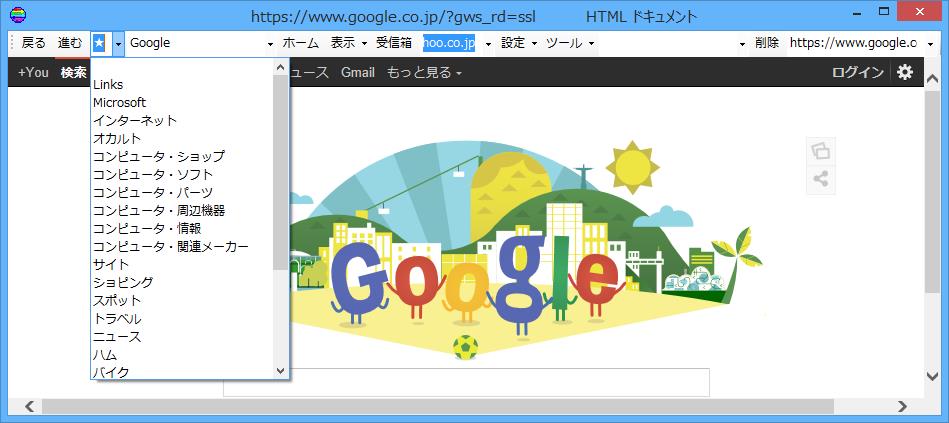Select コンピュータ・パーツ entry
The image size is (949, 423).
pyautogui.click(x=153, y=192)
